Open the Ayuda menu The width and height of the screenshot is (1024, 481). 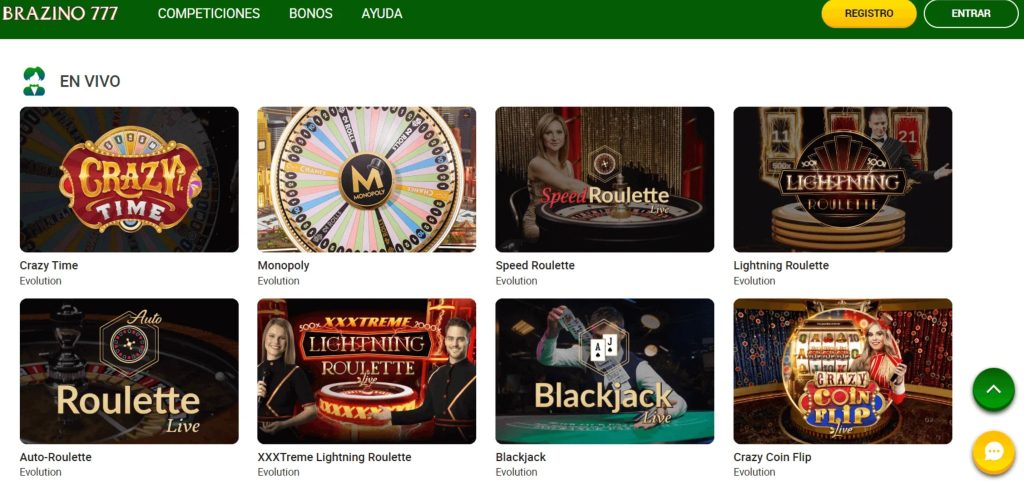coord(382,14)
